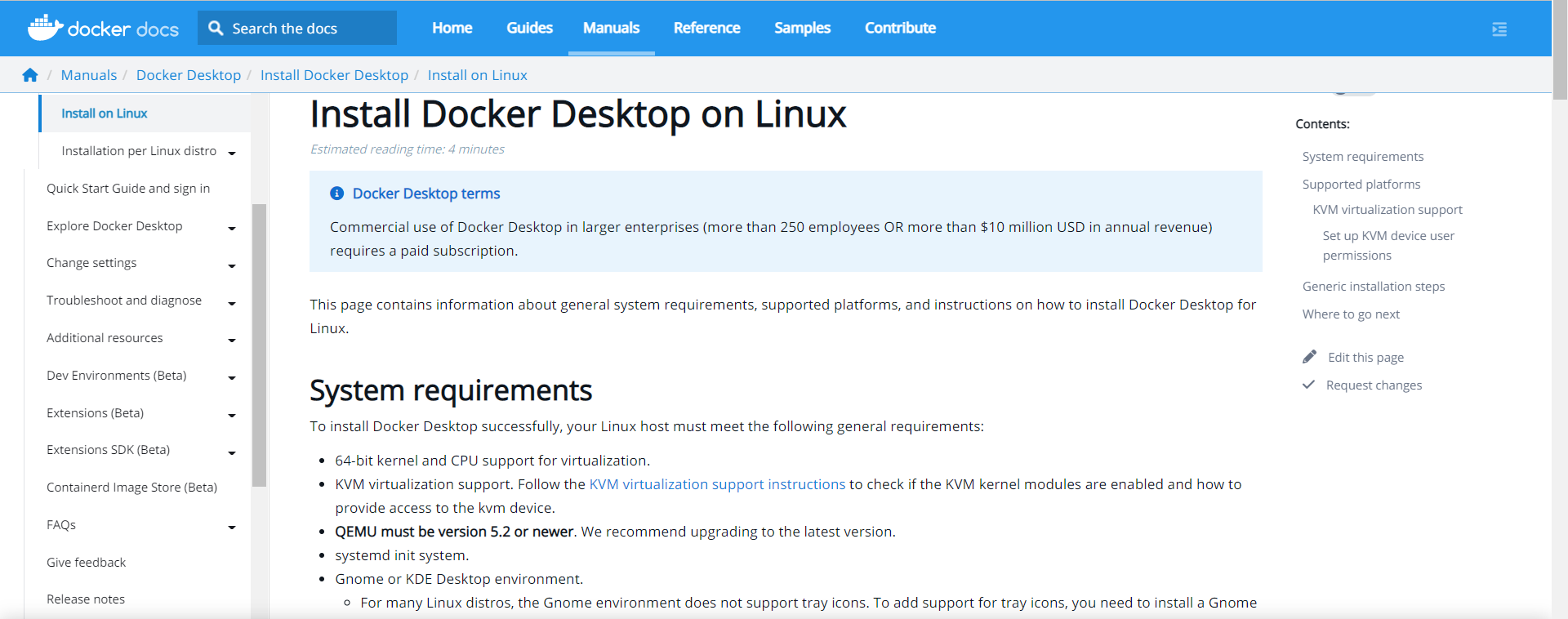Viewport: 1568px width, 619px height.
Task: Toggle the menu icon at top right
Action: [1499, 29]
